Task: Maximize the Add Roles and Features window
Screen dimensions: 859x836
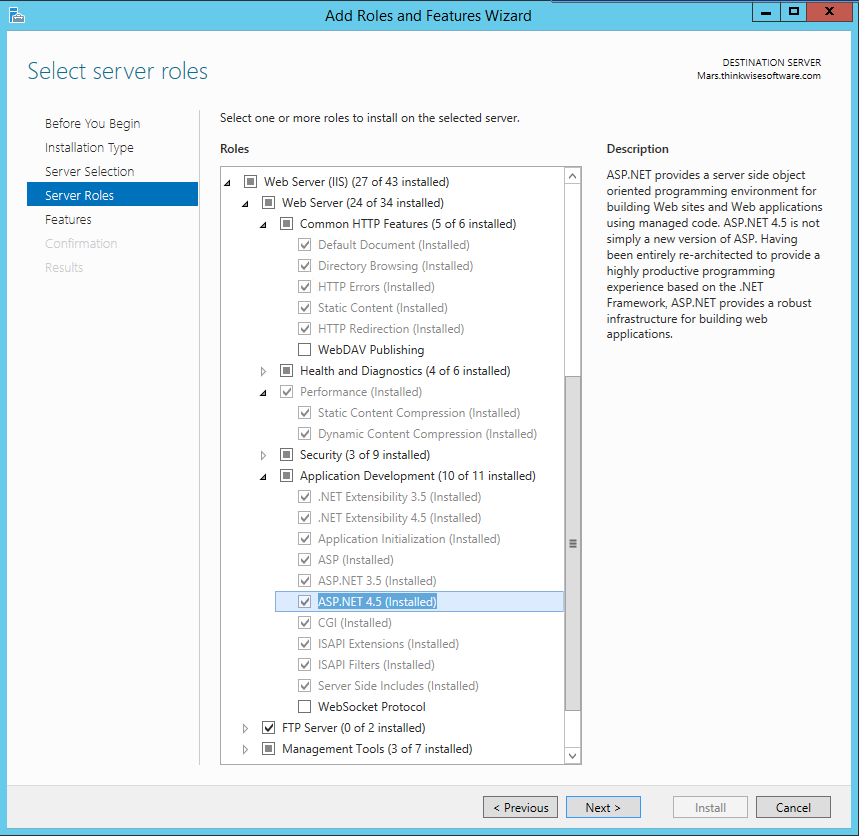Action: tap(795, 12)
